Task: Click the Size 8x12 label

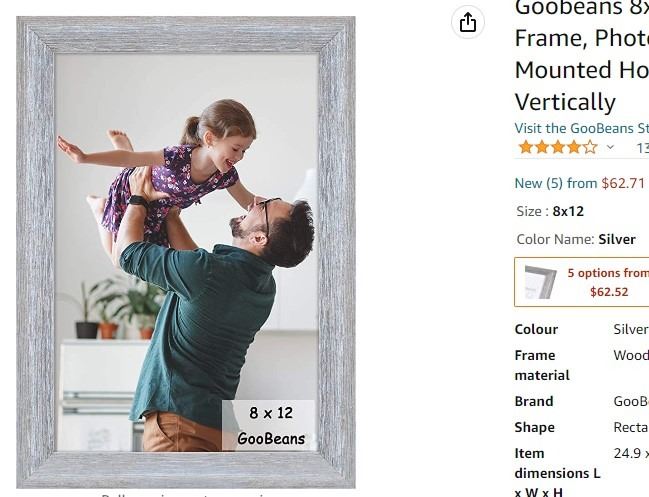Action: (550, 211)
